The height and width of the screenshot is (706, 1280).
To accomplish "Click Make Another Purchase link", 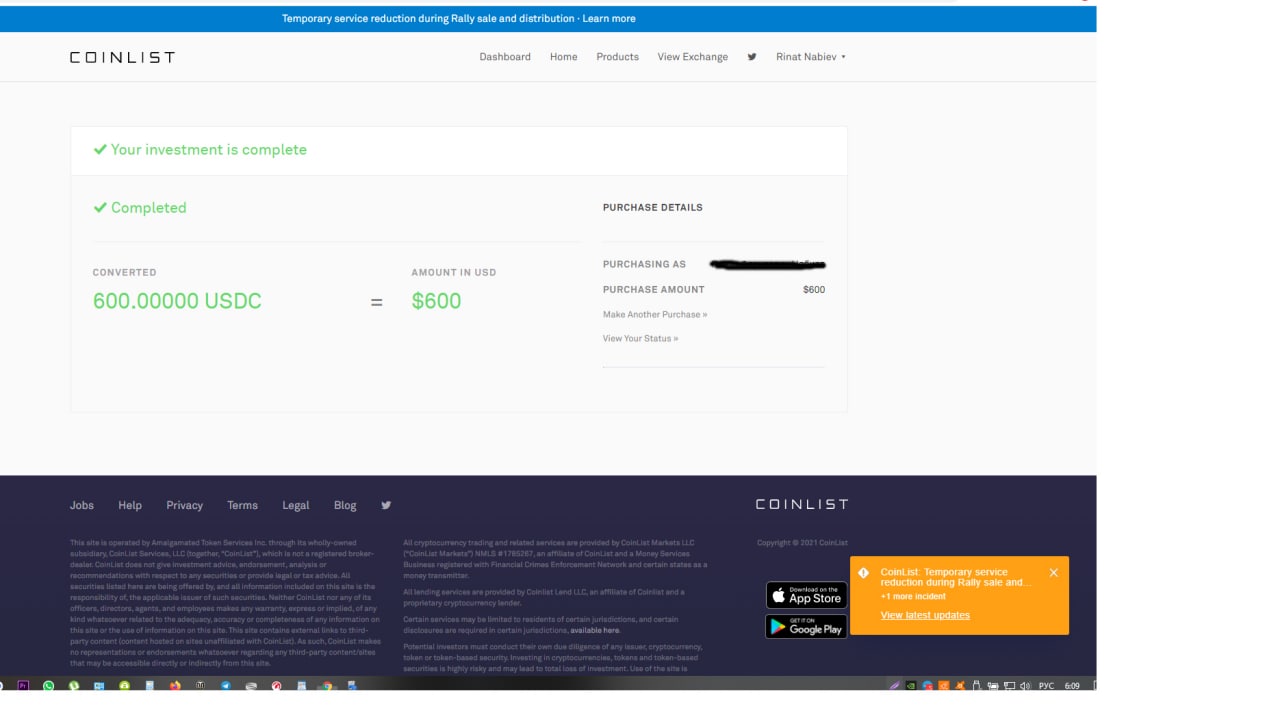I will click(x=655, y=314).
